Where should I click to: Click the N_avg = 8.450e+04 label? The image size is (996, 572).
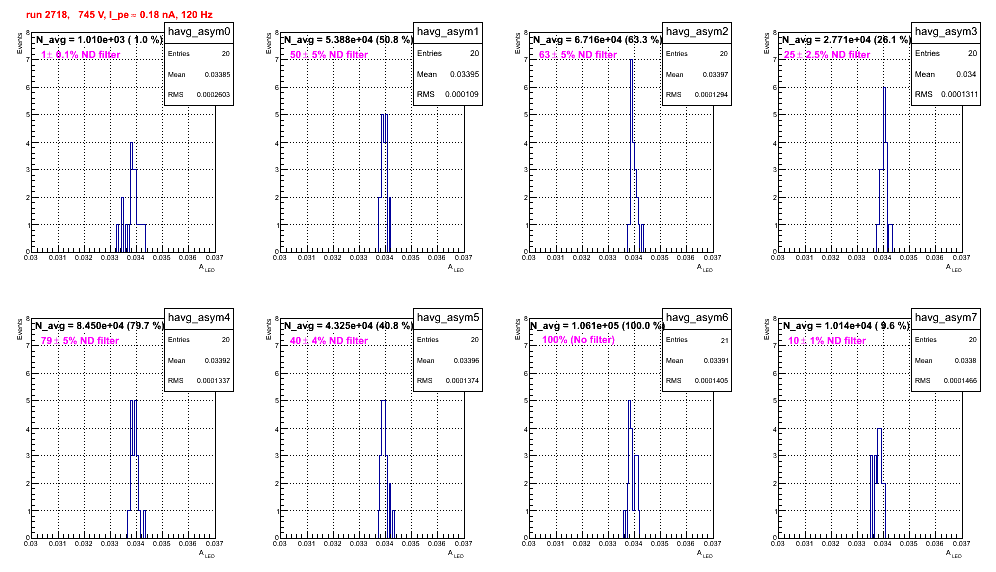[99, 326]
